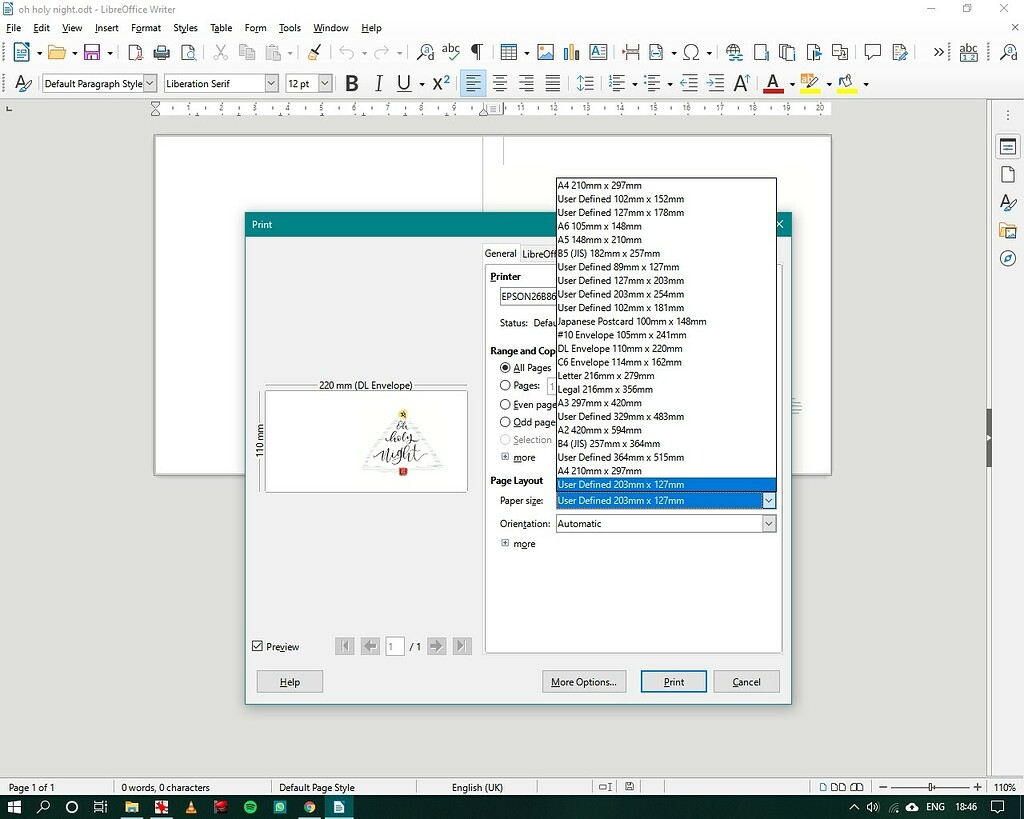Screen dimensions: 1024x819
Task: Click the print preview thumbnail
Action: point(366,441)
